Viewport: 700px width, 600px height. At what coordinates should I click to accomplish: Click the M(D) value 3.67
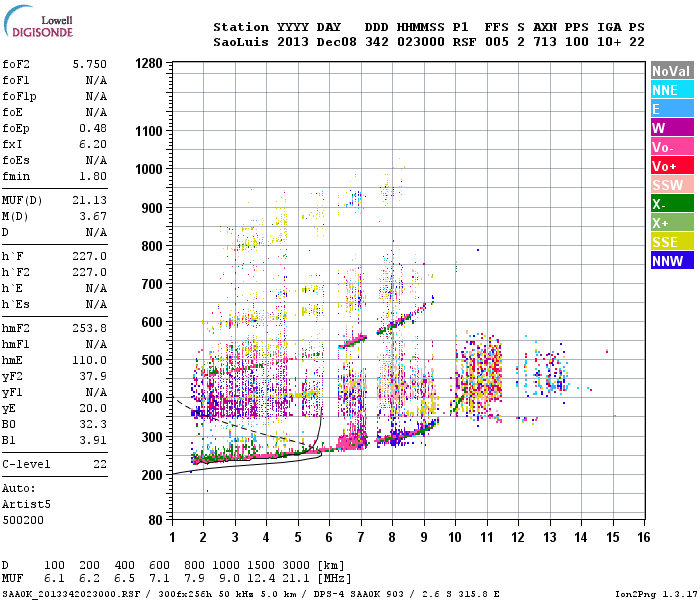point(93,216)
